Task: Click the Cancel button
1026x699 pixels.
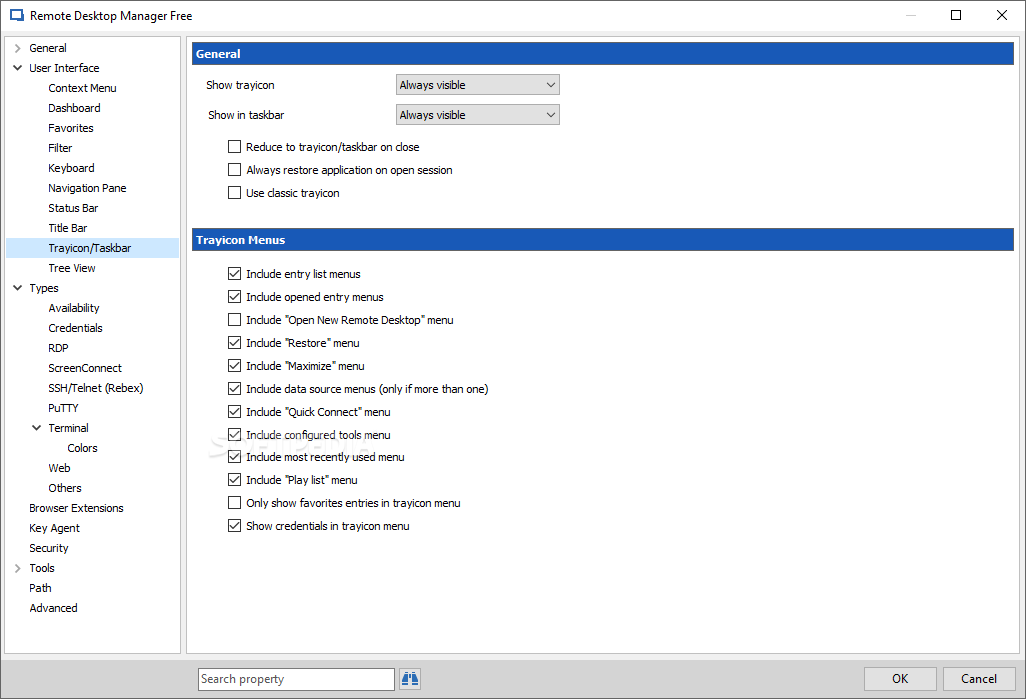Action: 979,679
